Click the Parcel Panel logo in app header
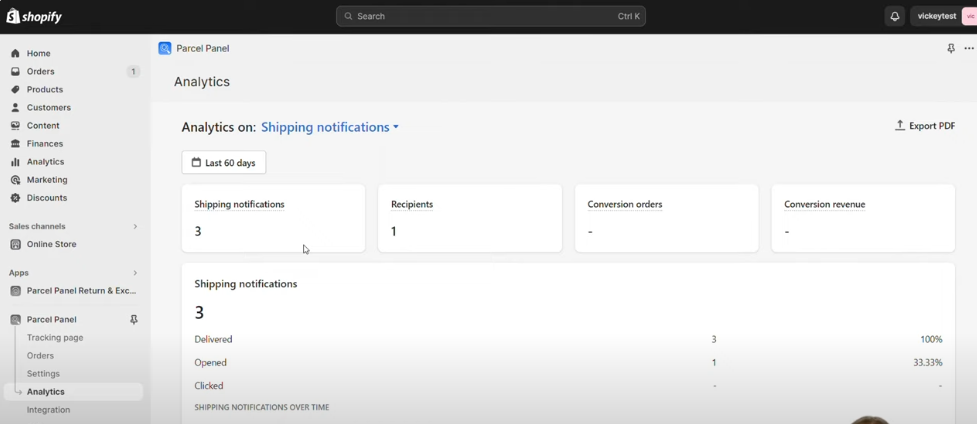 [164, 48]
